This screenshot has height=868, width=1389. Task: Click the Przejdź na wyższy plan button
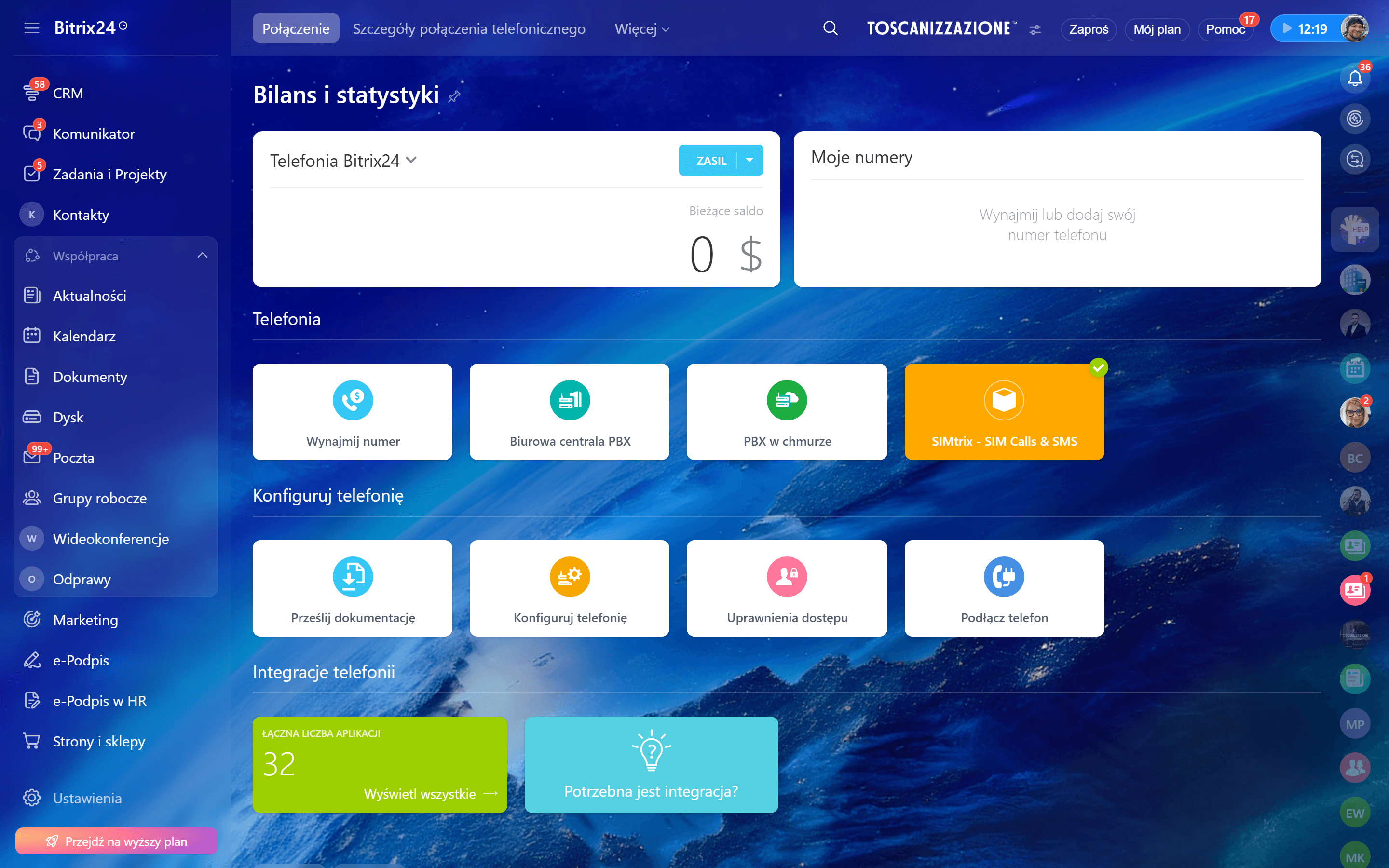(x=117, y=841)
